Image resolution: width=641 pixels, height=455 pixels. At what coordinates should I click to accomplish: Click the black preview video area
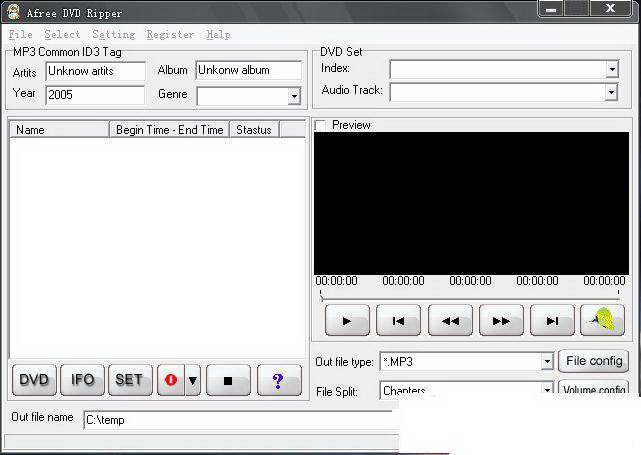click(471, 203)
